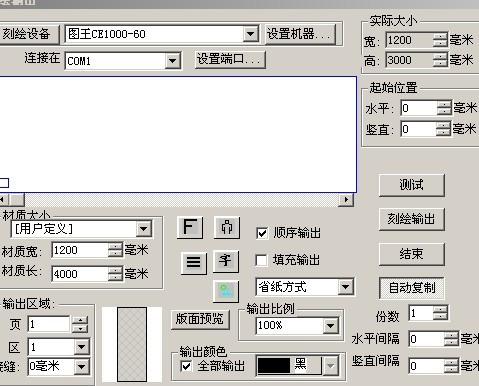479x386 pixels.
Task: Open the 黑 output color dropdown
Action: click(330, 366)
